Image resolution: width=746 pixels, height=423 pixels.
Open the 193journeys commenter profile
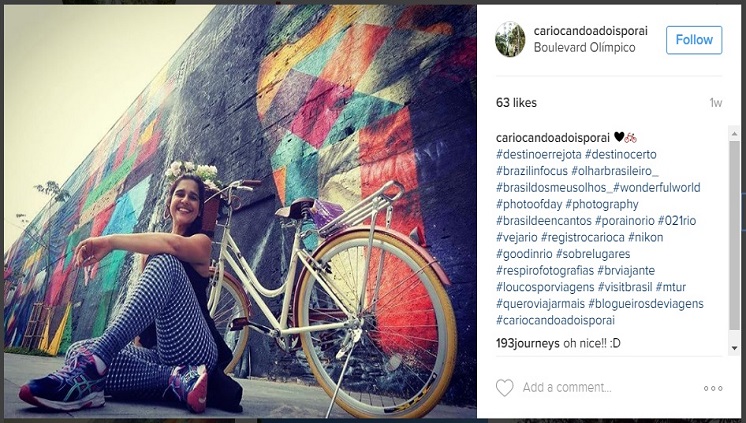528,344
